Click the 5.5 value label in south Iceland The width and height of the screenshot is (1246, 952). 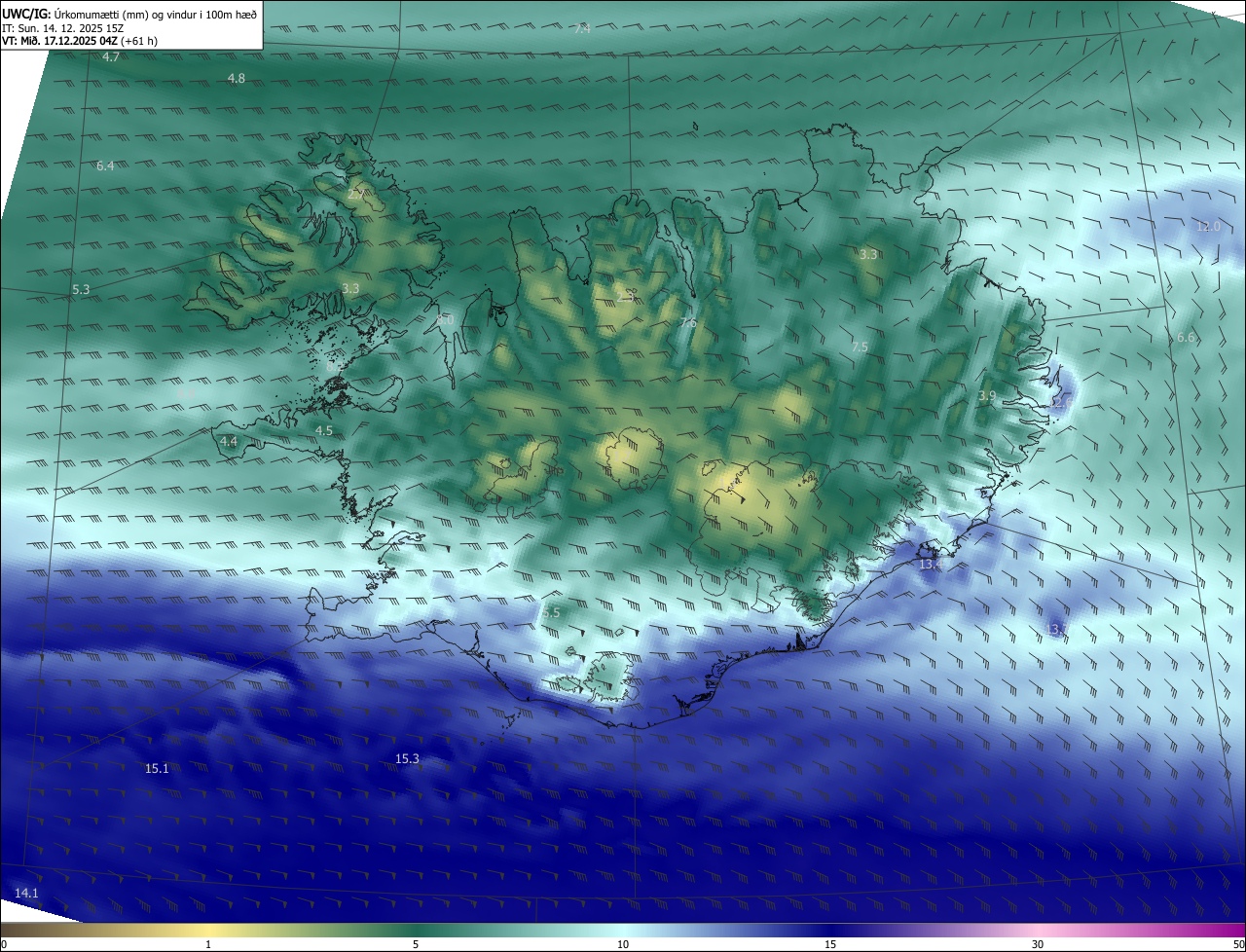click(x=551, y=613)
